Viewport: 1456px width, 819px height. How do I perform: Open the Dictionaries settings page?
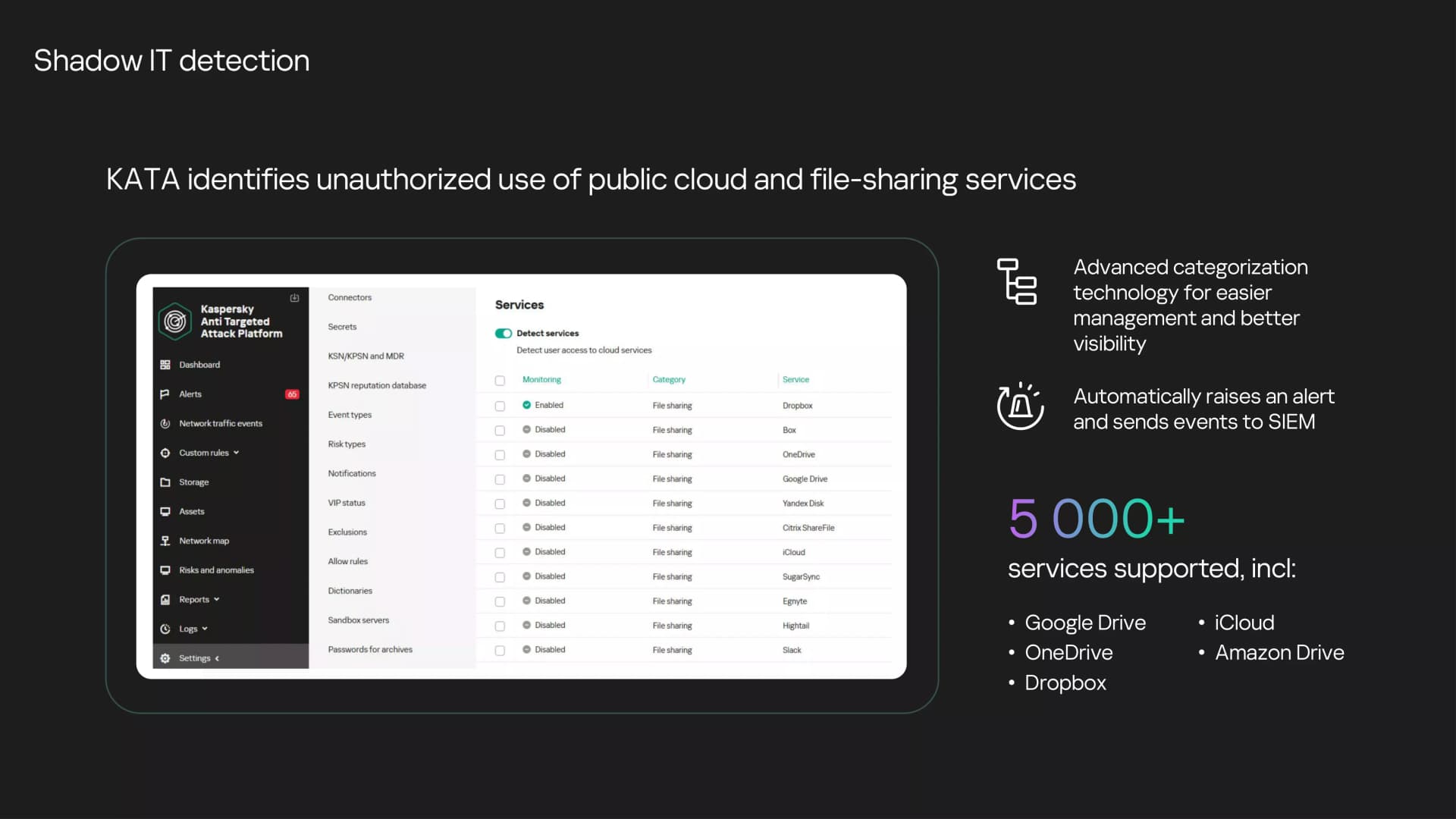click(x=350, y=591)
